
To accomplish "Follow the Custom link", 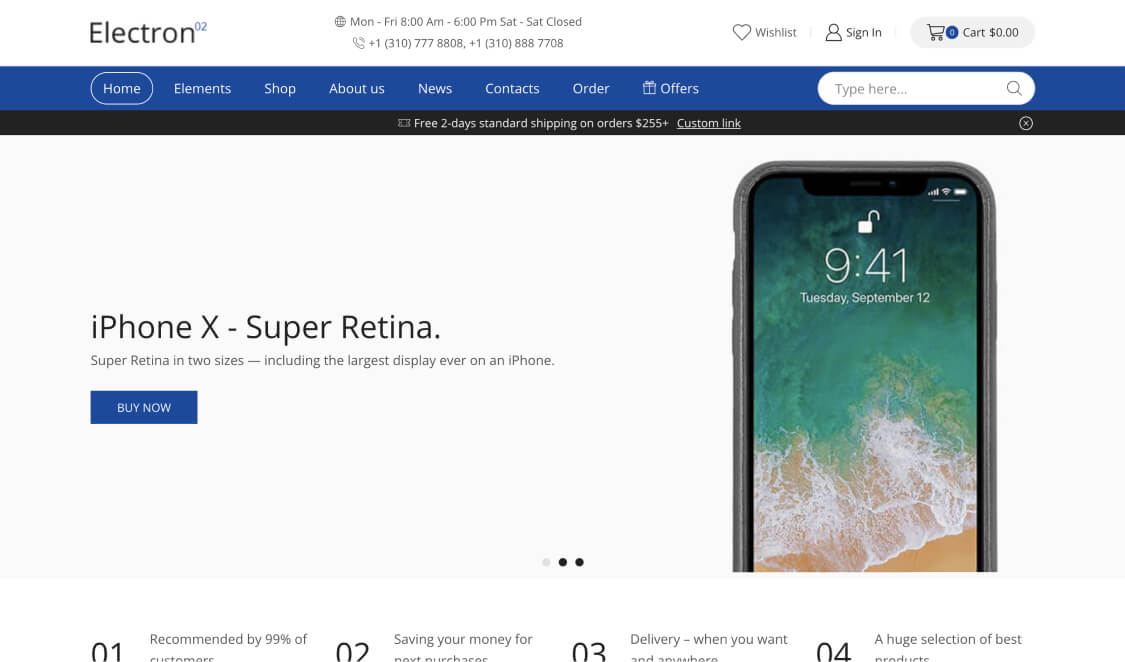I will 708,123.
